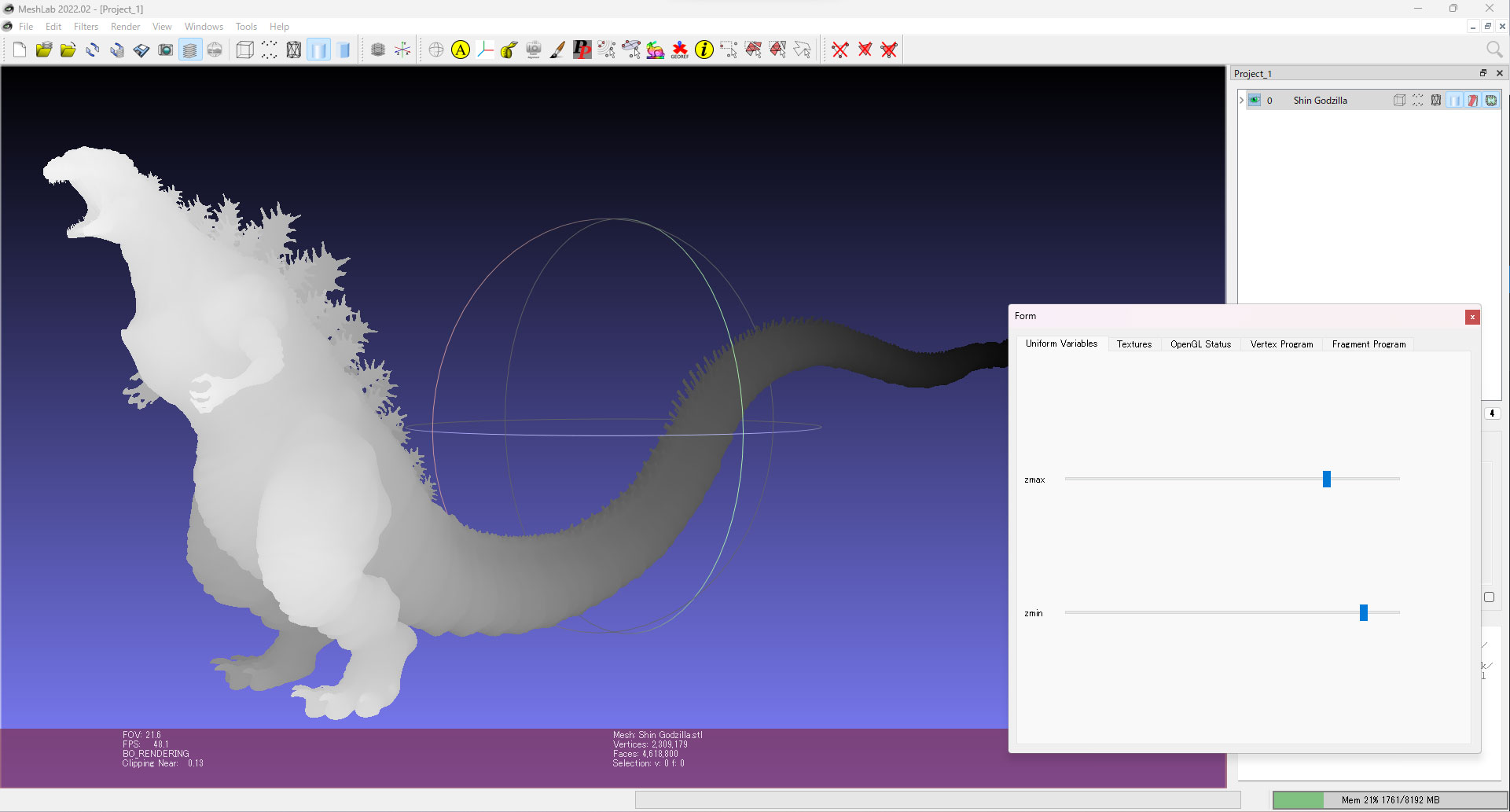The image size is (1510, 812).
Task: Toggle Wireframe rendering in main toolbar
Action: point(293,50)
